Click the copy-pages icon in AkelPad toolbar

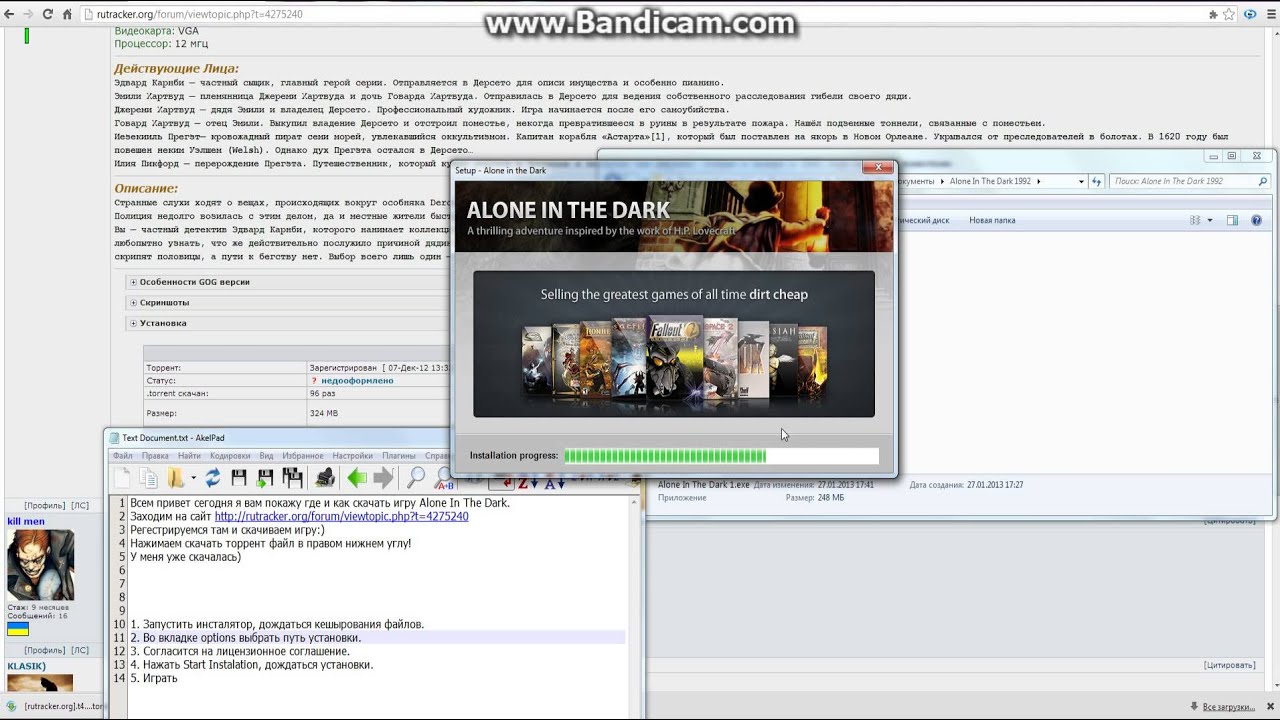click(x=149, y=478)
